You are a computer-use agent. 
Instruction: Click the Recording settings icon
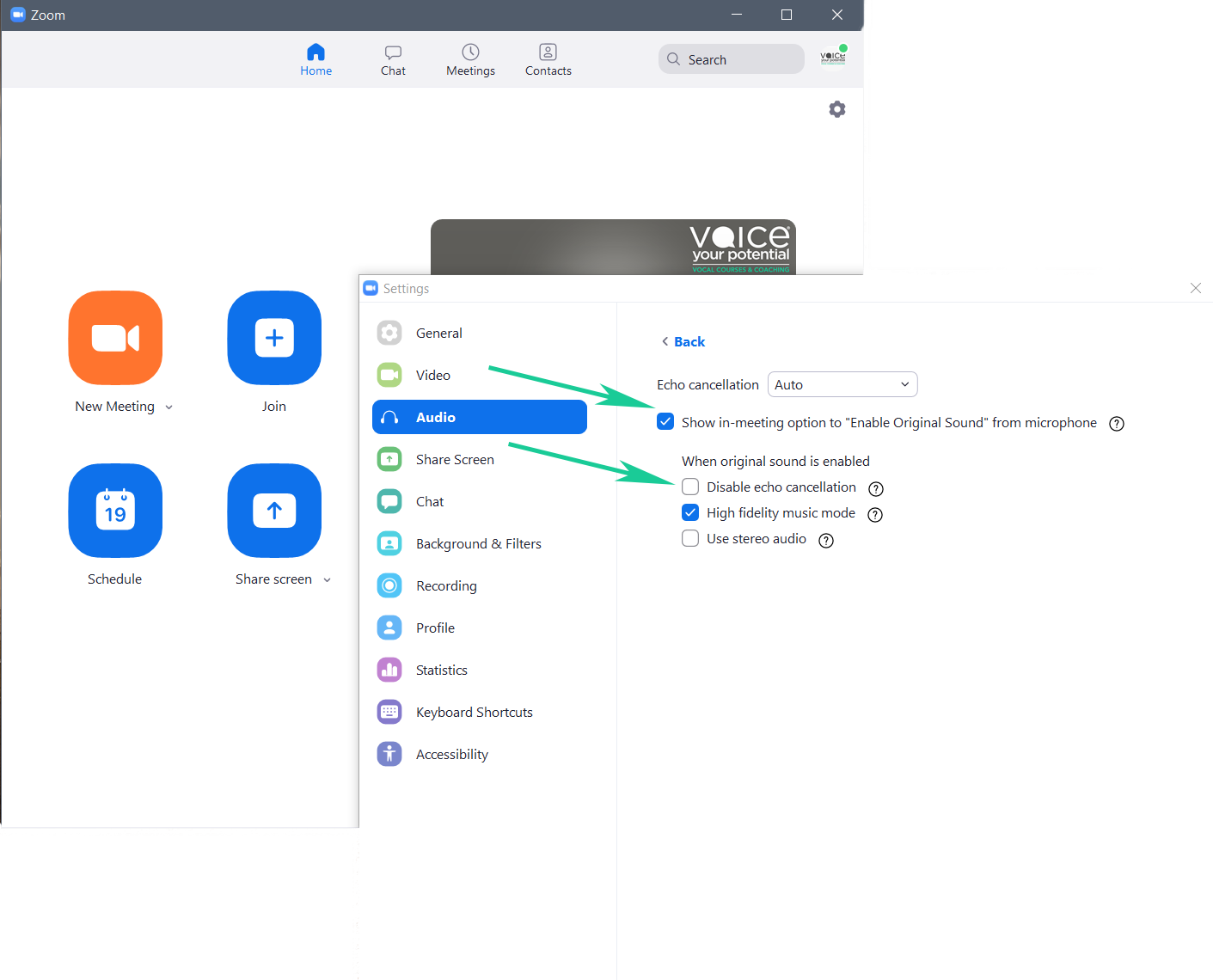(389, 585)
